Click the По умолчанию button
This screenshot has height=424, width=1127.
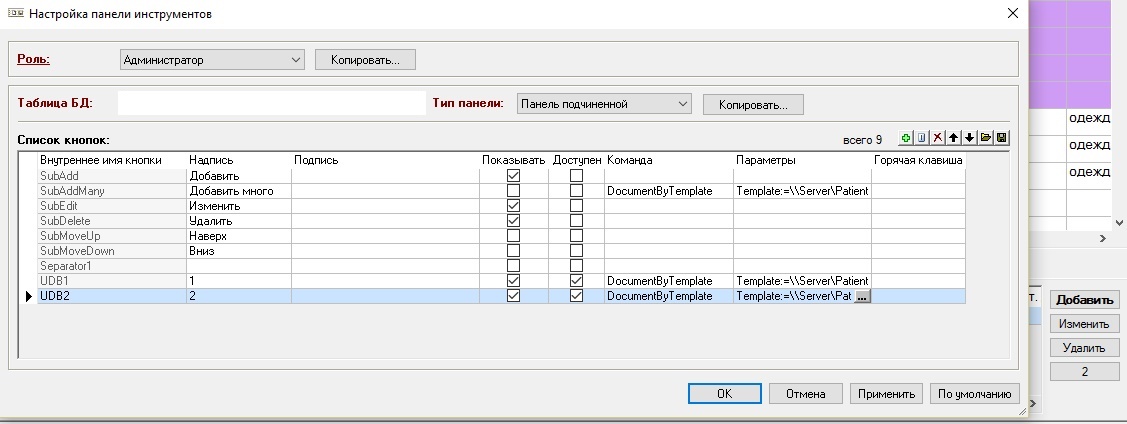click(976, 394)
